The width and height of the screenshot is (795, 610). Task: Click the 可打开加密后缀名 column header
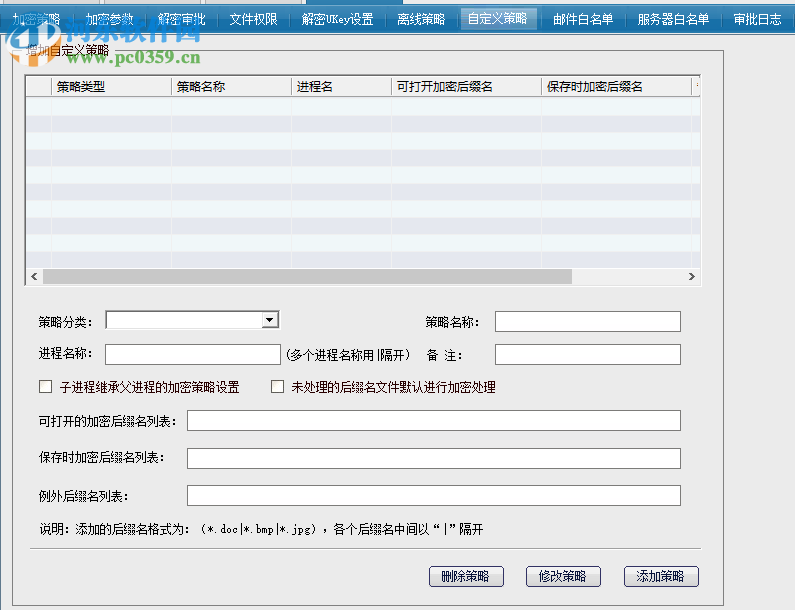click(x=466, y=87)
